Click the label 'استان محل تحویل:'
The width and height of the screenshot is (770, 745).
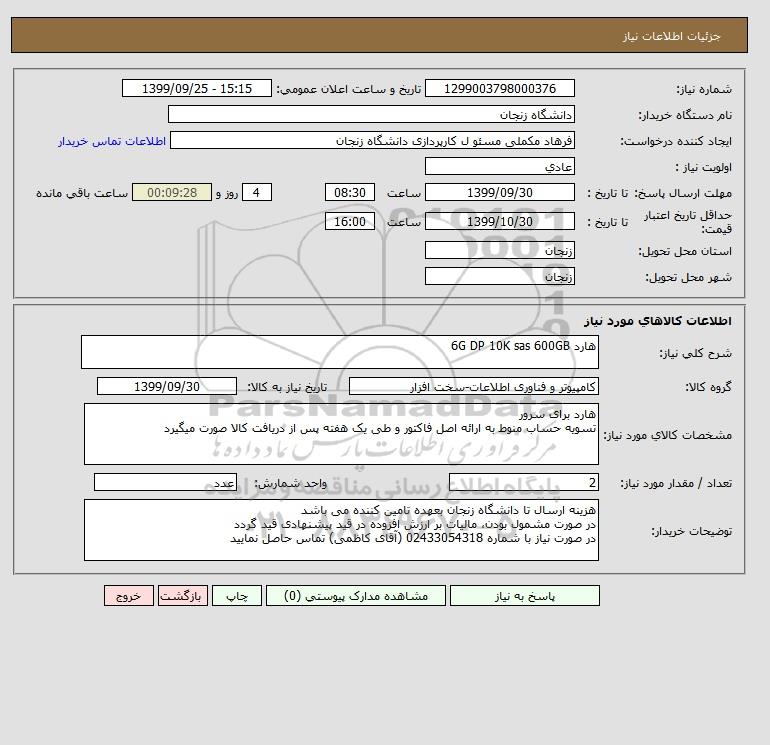(685, 251)
